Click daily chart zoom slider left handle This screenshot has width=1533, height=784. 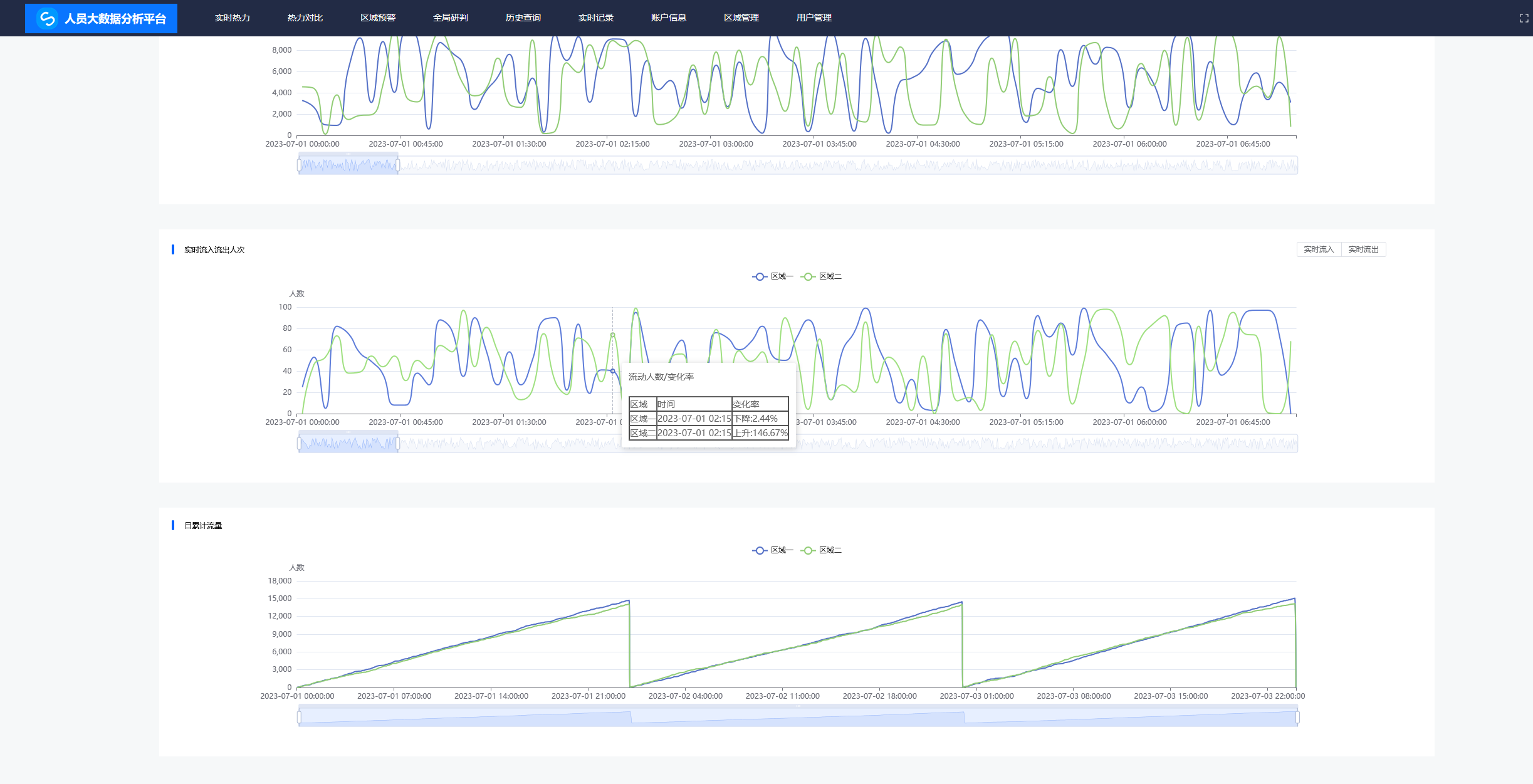click(299, 718)
